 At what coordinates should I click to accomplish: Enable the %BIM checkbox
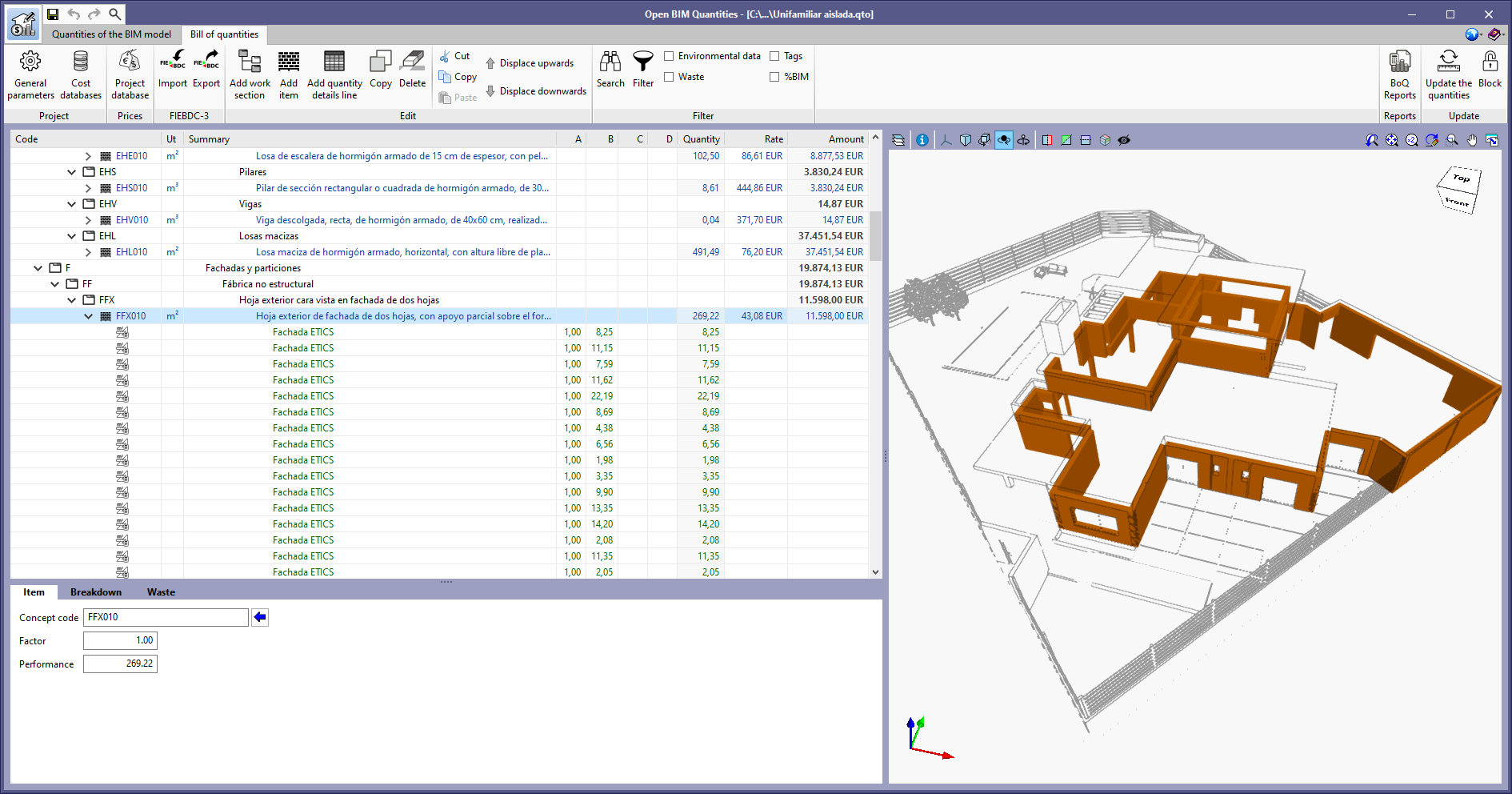click(774, 77)
